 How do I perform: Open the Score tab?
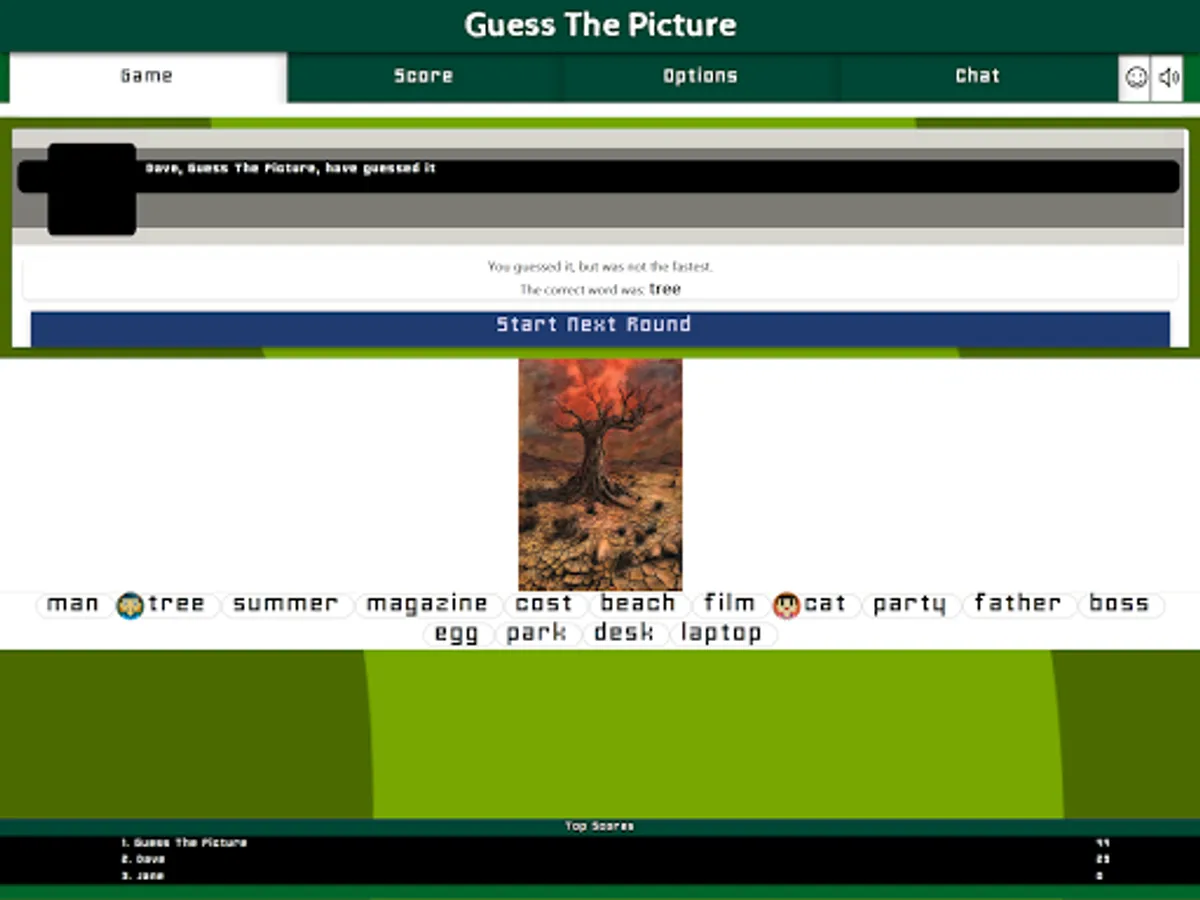click(x=424, y=77)
